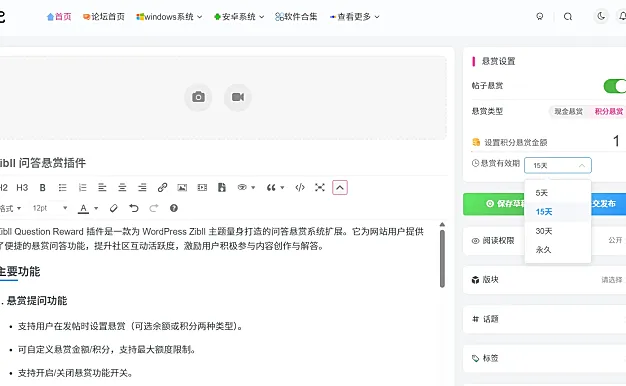Open the 标签 row

point(545,358)
